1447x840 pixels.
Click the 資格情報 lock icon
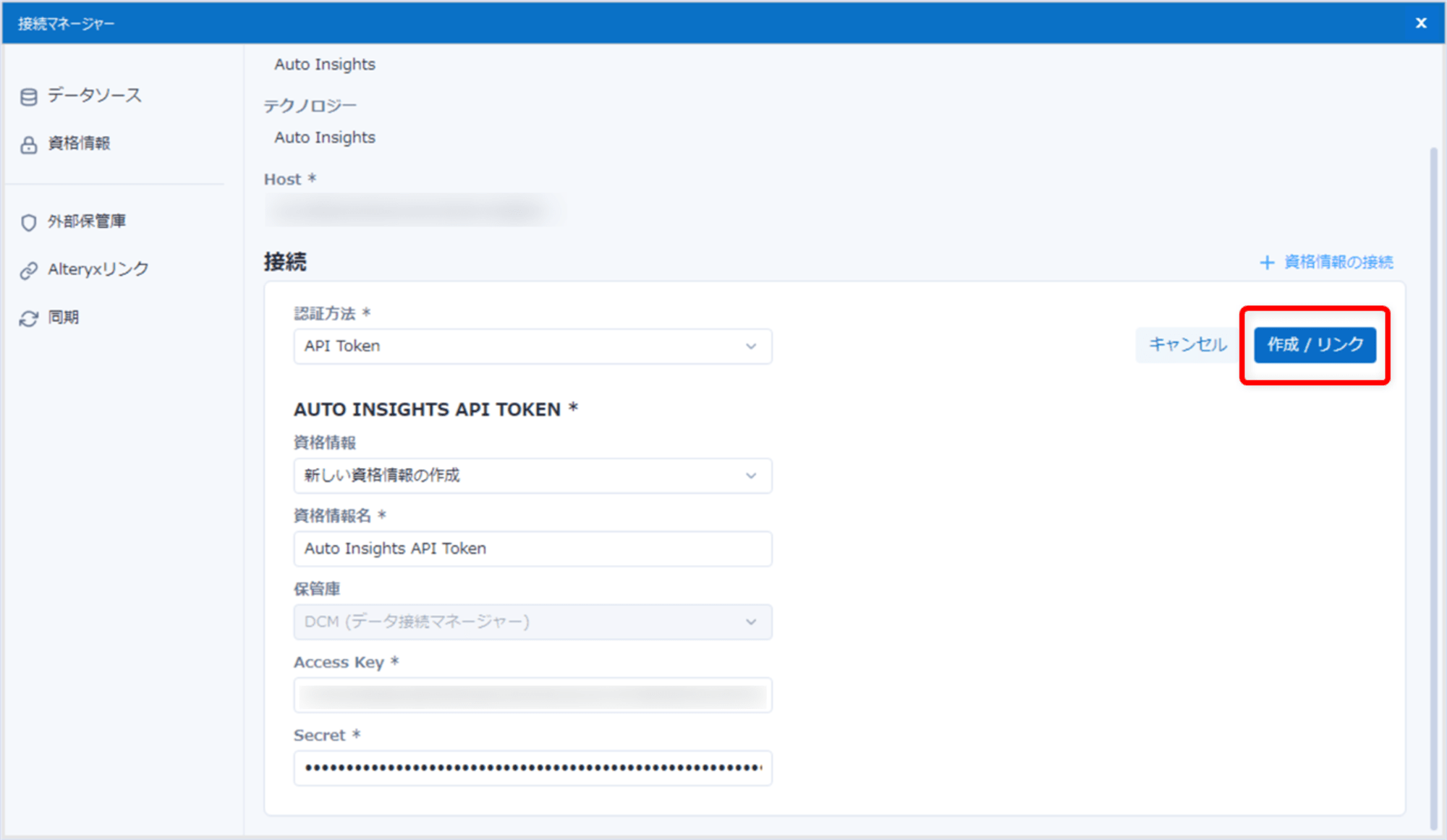point(29,145)
